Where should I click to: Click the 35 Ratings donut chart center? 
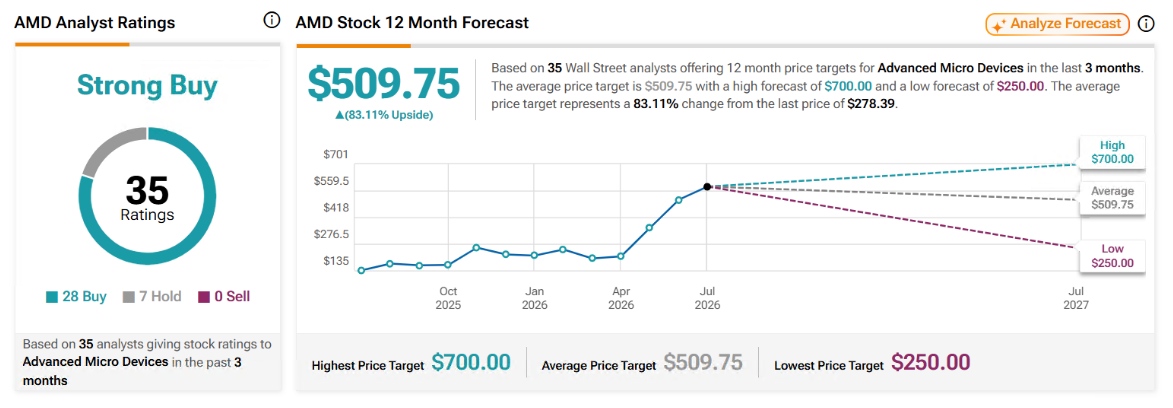[147, 197]
